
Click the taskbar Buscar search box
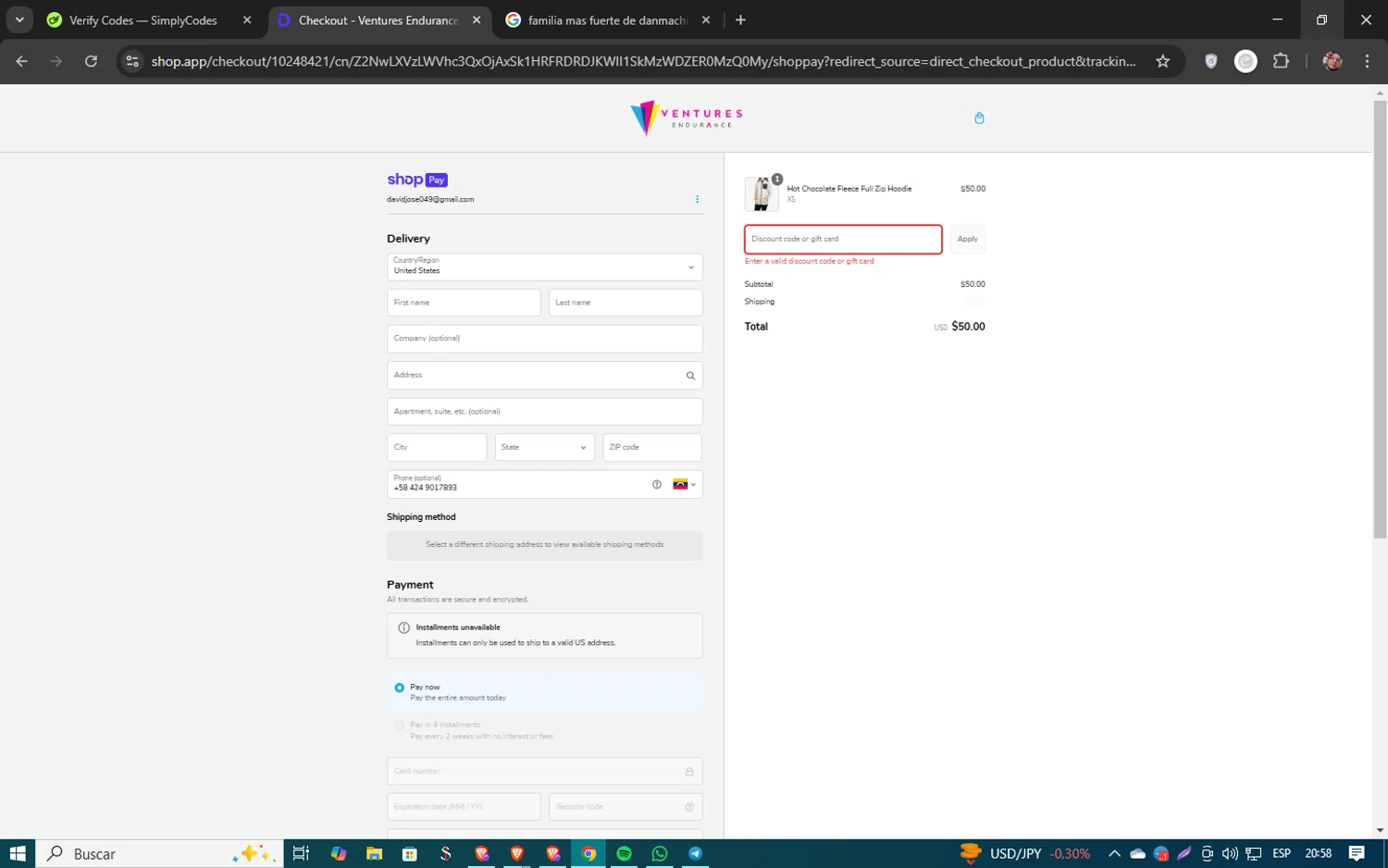coord(157,853)
